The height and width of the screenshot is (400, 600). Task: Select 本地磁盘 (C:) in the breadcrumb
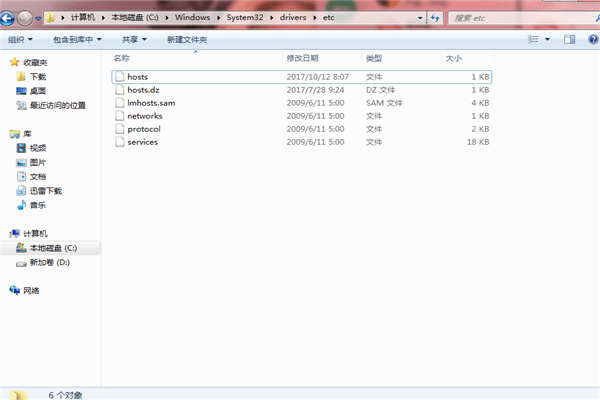click(x=135, y=18)
